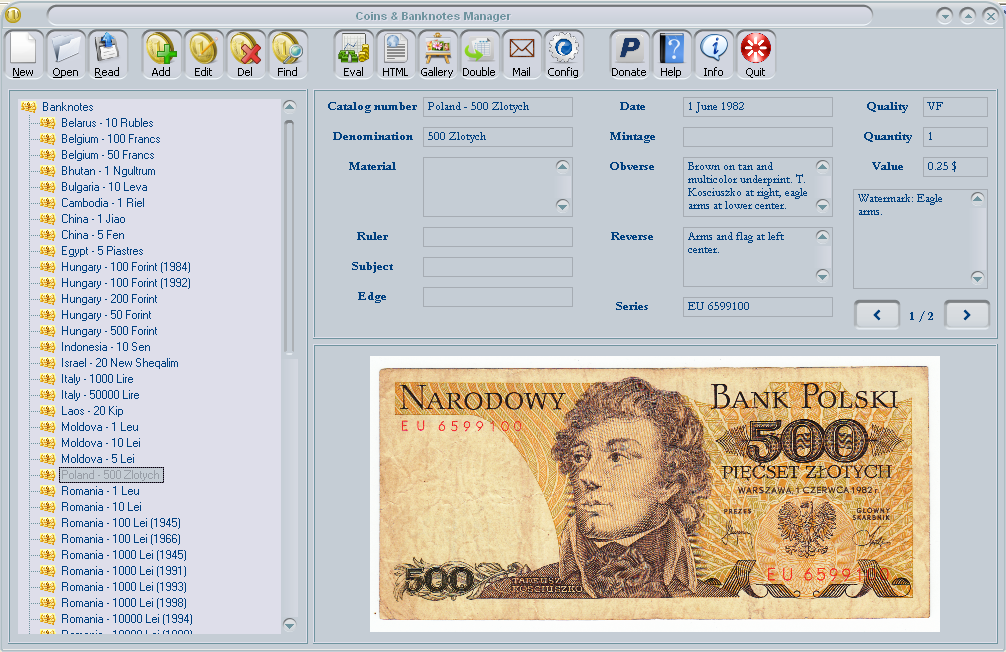Open a collection file with Open icon
Viewport: 1006px width, 652px height.
[65, 55]
